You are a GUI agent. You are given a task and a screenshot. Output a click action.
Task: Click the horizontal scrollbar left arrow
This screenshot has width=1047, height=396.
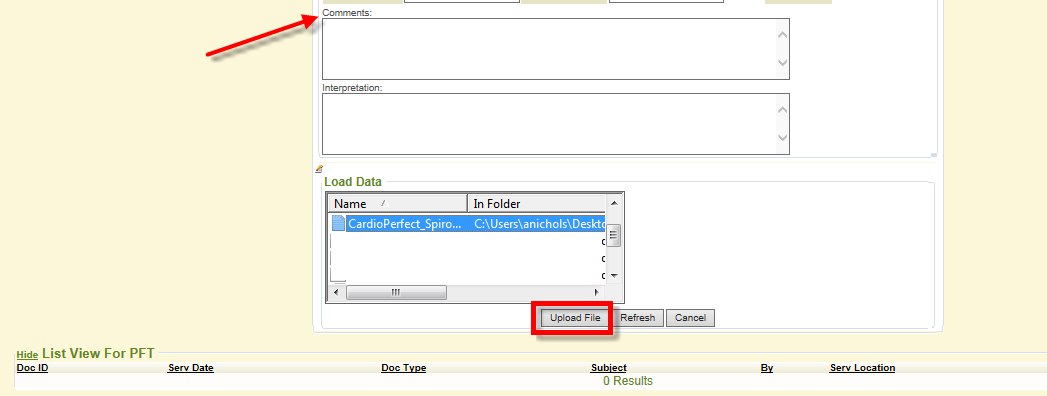coord(336,292)
